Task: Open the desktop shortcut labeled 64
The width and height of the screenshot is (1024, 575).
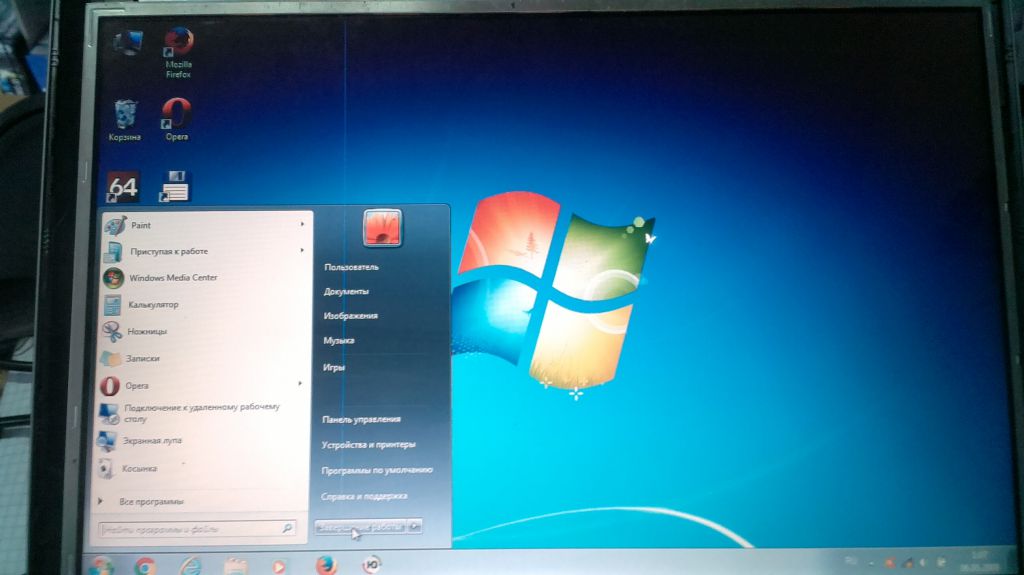Action: (123, 187)
